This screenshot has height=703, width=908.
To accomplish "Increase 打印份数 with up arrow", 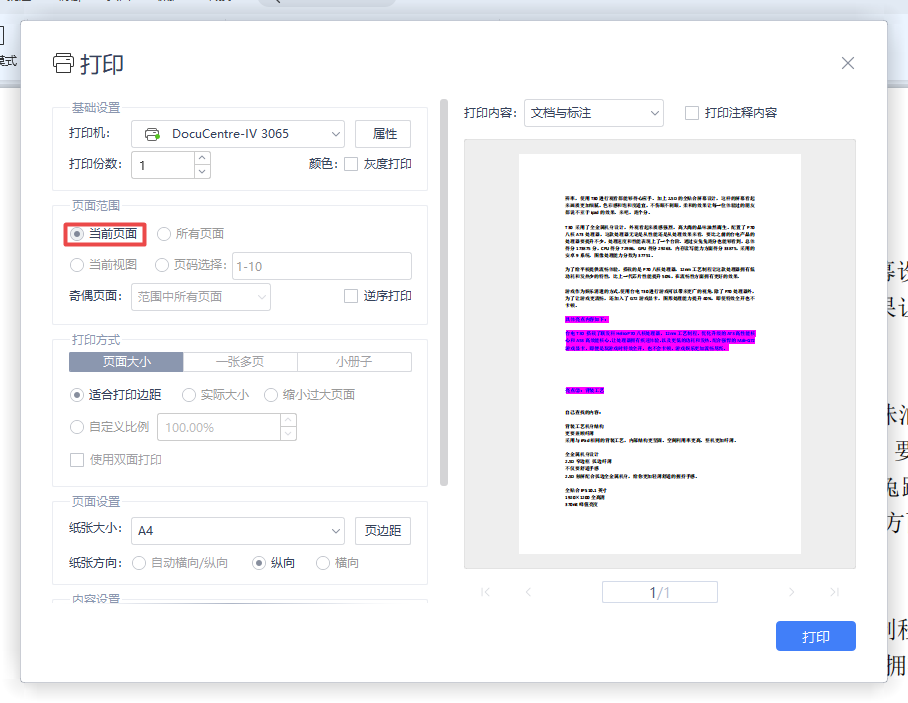I will (202, 158).
